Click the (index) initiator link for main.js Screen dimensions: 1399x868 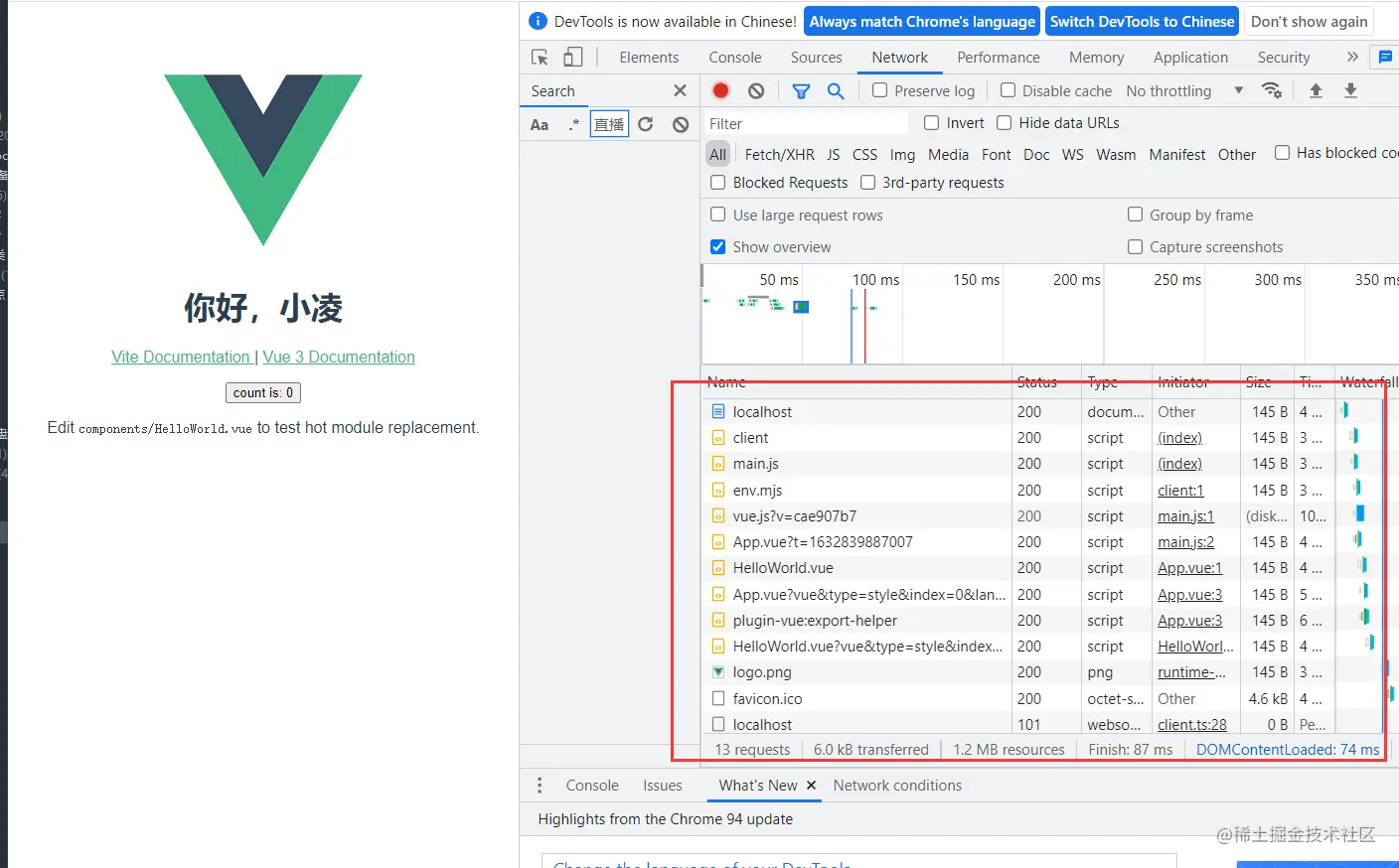pyautogui.click(x=1179, y=464)
